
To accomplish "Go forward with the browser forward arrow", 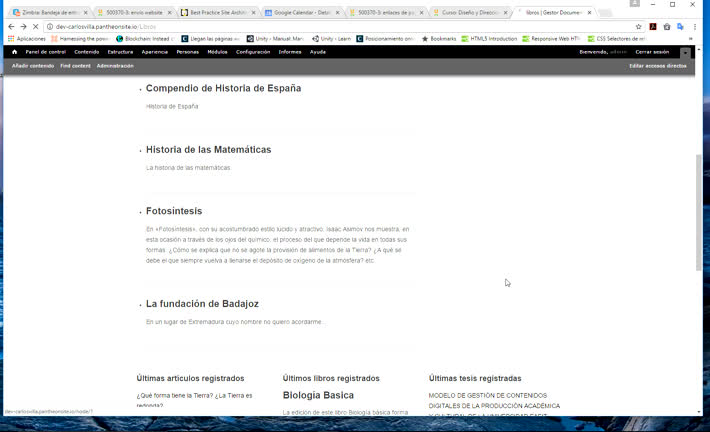I will point(24,27).
